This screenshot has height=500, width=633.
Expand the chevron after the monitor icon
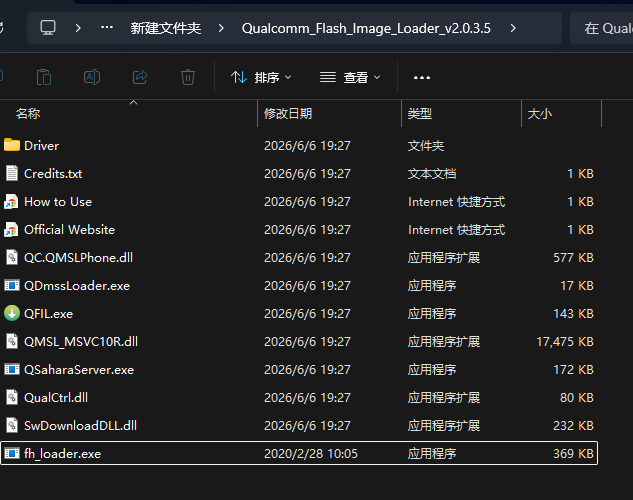[78, 28]
